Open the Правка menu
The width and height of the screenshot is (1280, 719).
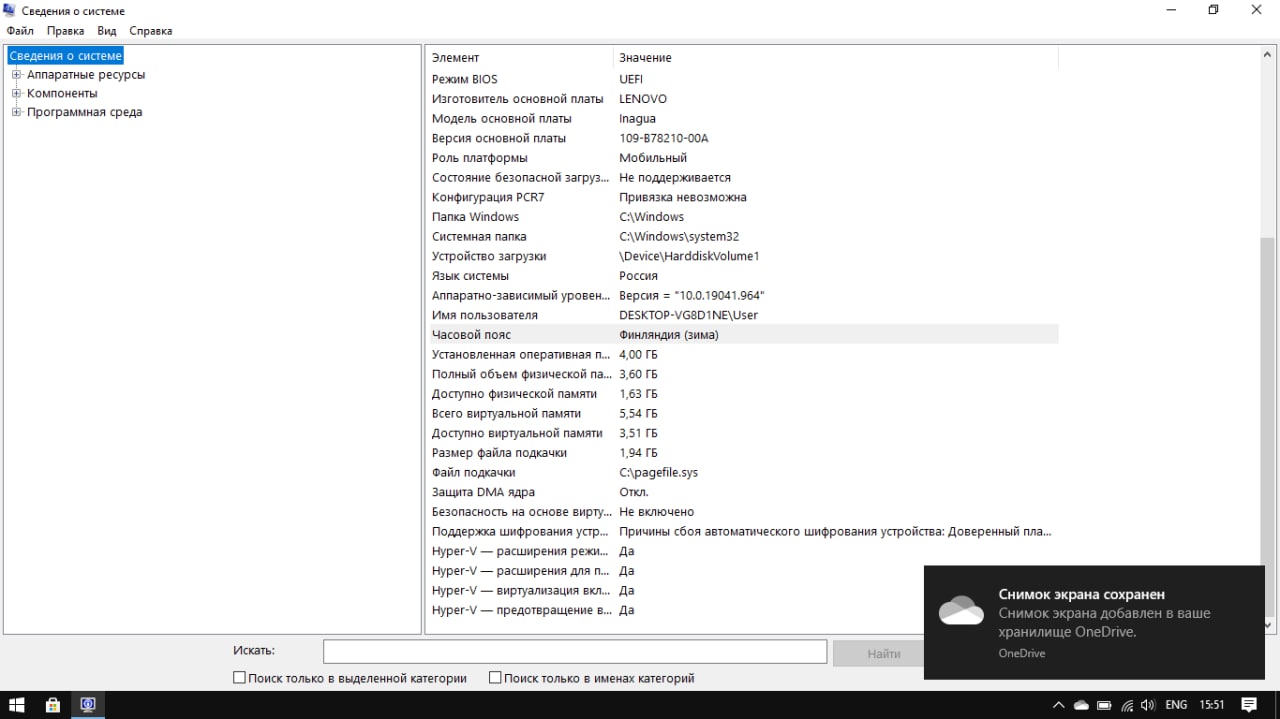(65, 31)
